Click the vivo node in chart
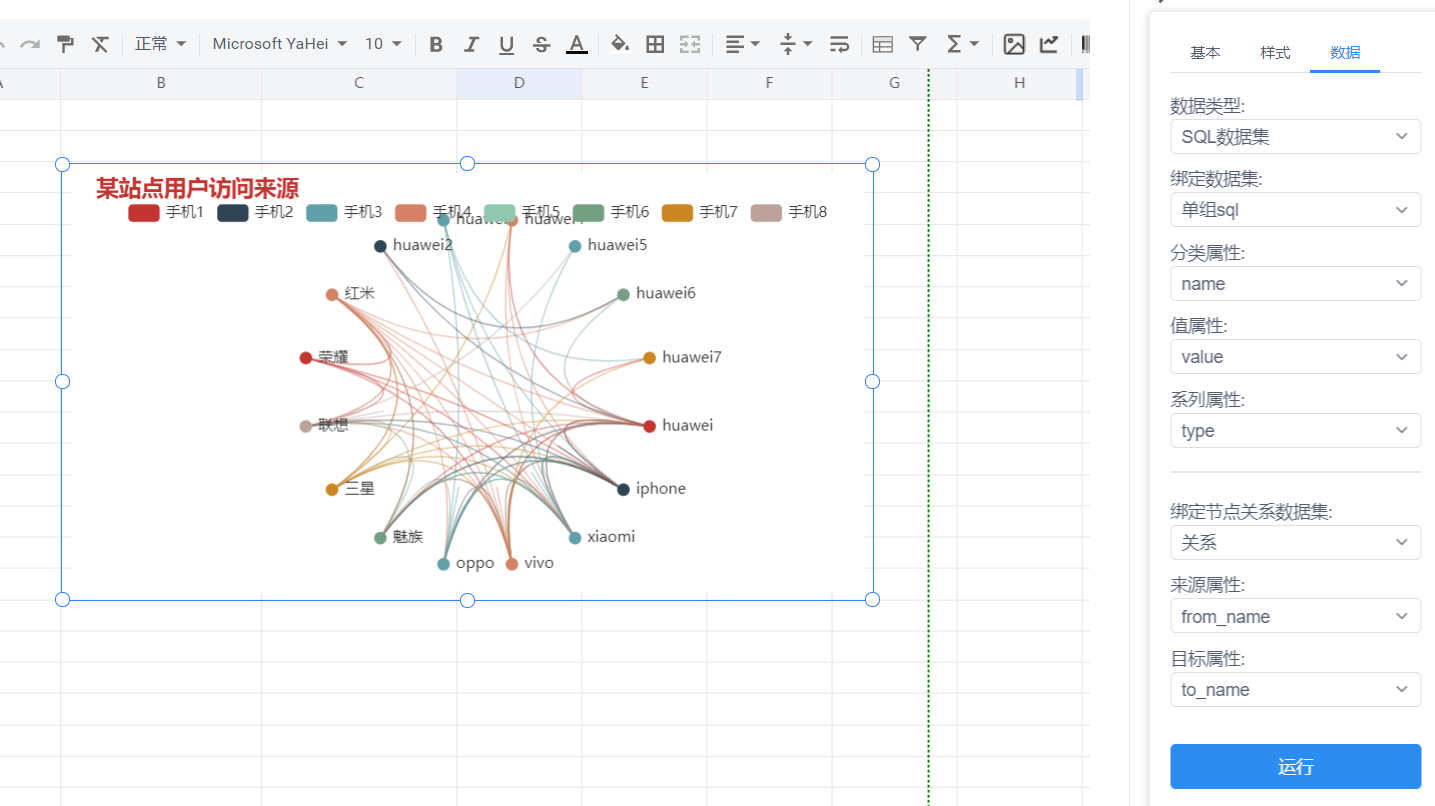The width and height of the screenshot is (1435, 806). pyautogui.click(x=512, y=564)
